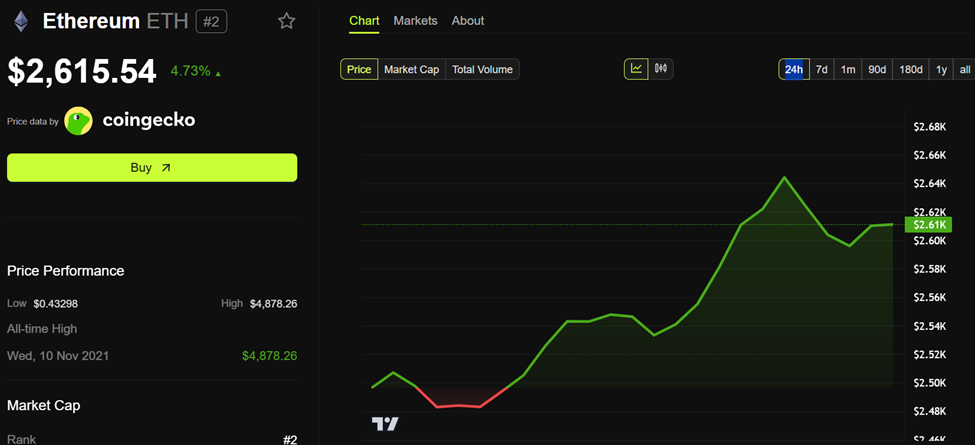The height and width of the screenshot is (445, 975).
Task: Click the #2 rank badge
Action: 211,22
